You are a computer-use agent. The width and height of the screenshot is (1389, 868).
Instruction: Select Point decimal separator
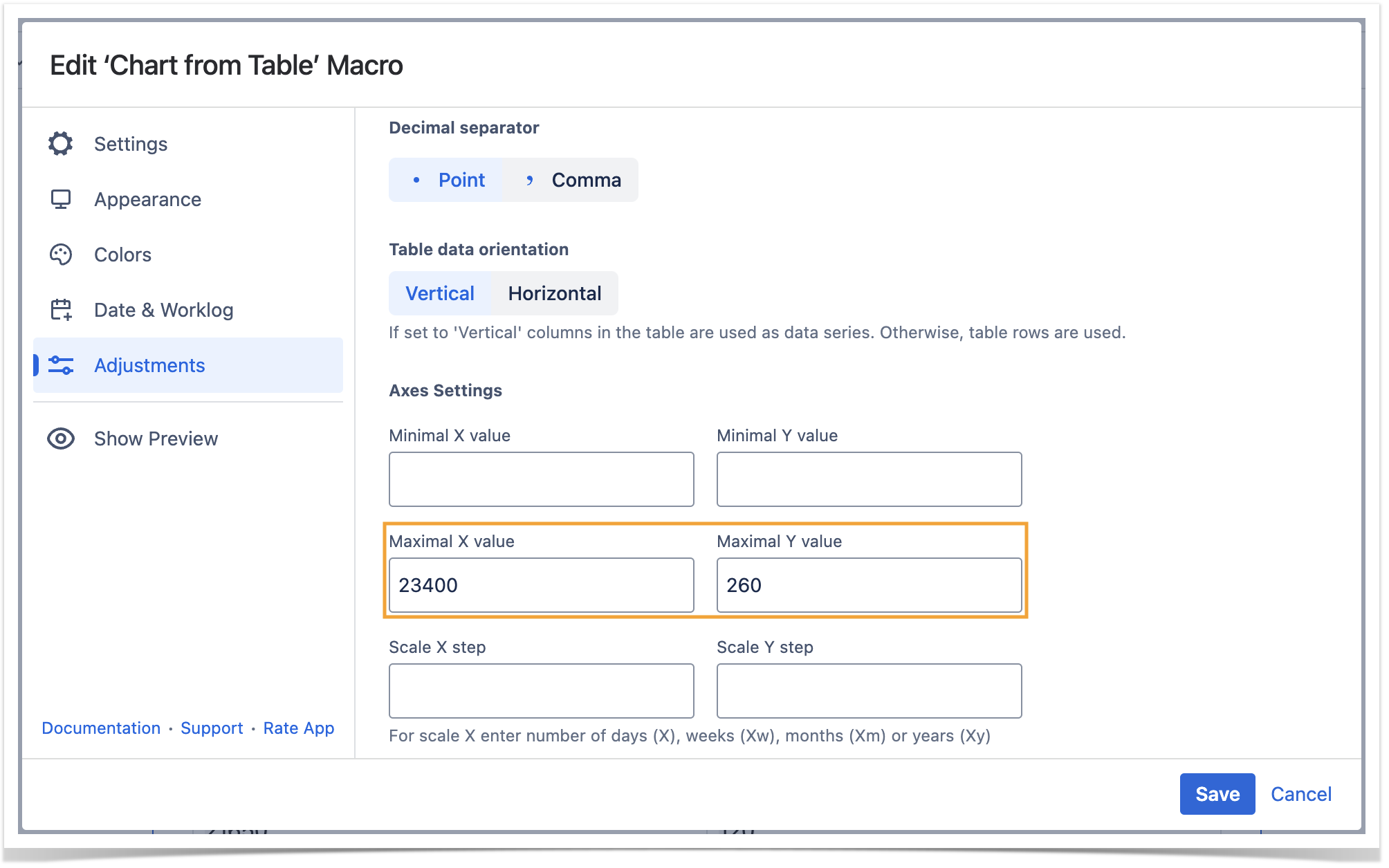(447, 180)
